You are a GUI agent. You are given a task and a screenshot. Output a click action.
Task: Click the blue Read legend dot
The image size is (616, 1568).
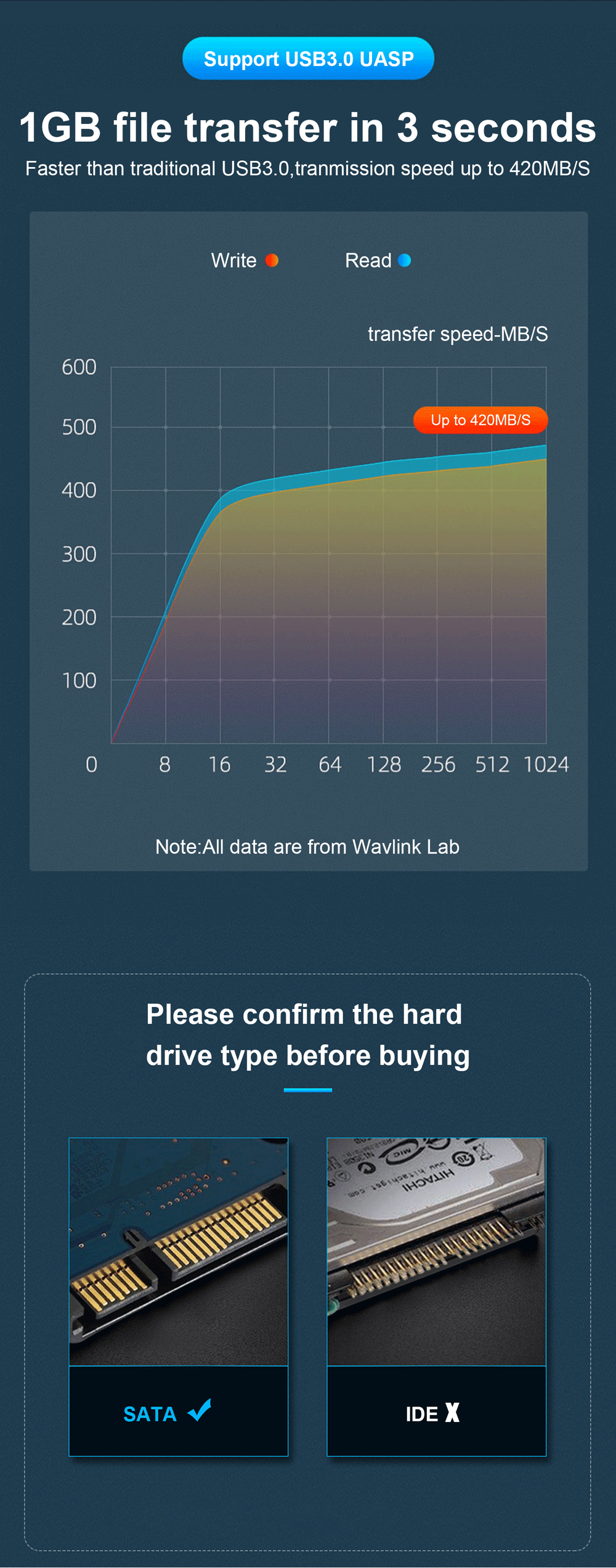[404, 260]
